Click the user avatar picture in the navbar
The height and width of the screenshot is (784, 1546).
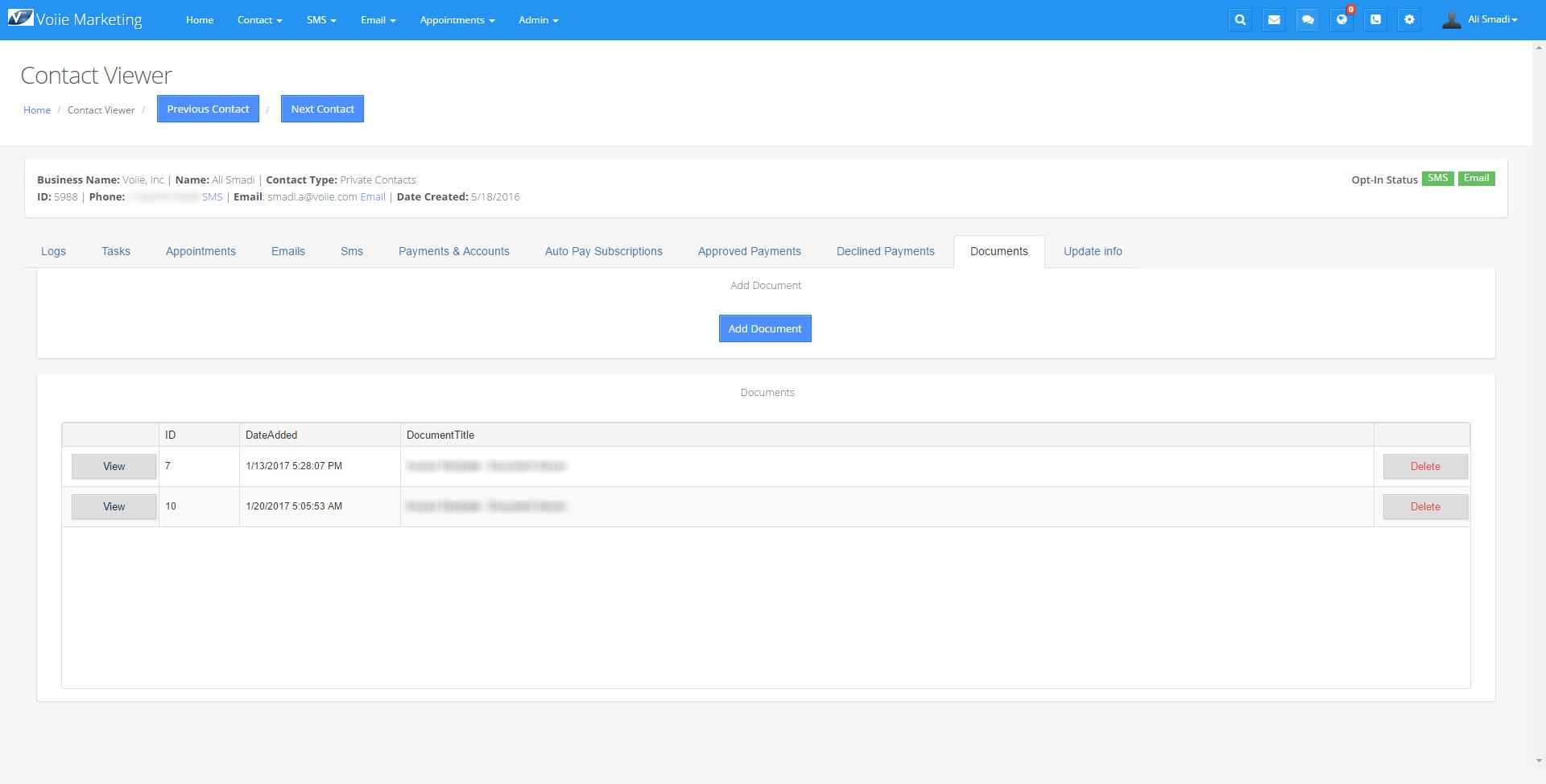[x=1451, y=20]
